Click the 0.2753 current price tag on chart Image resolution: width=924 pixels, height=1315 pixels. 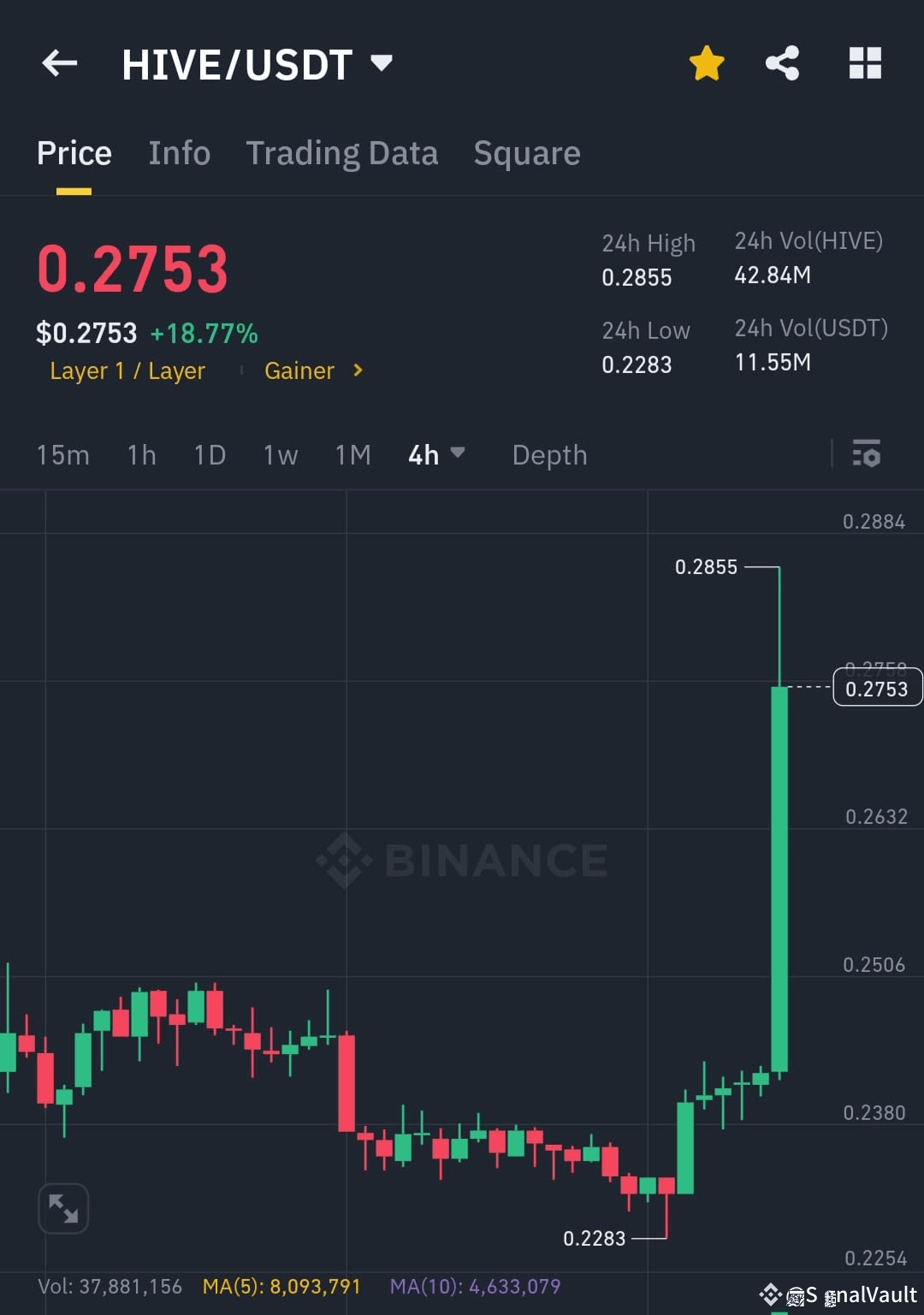875,687
